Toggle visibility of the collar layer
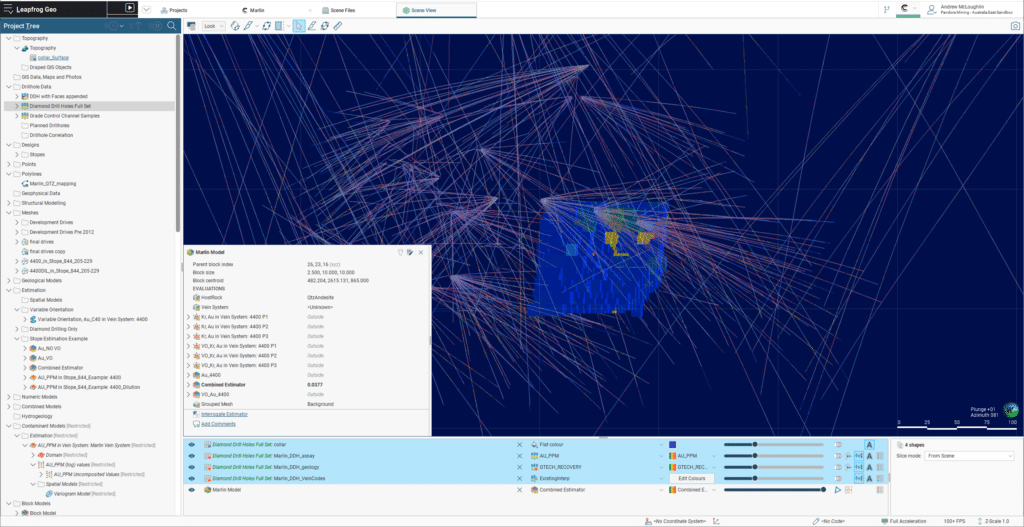1024x527 pixels. point(191,444)
